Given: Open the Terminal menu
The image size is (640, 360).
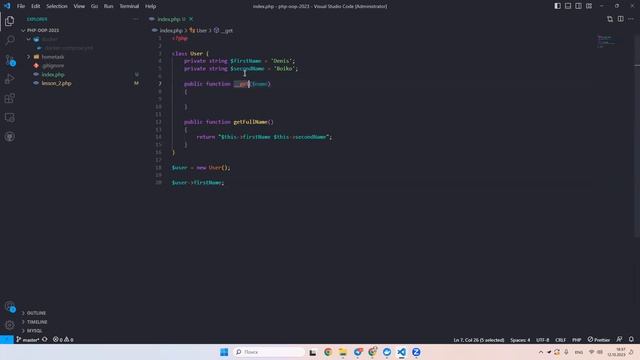Looking at the screenshot, I should (129, 6).
